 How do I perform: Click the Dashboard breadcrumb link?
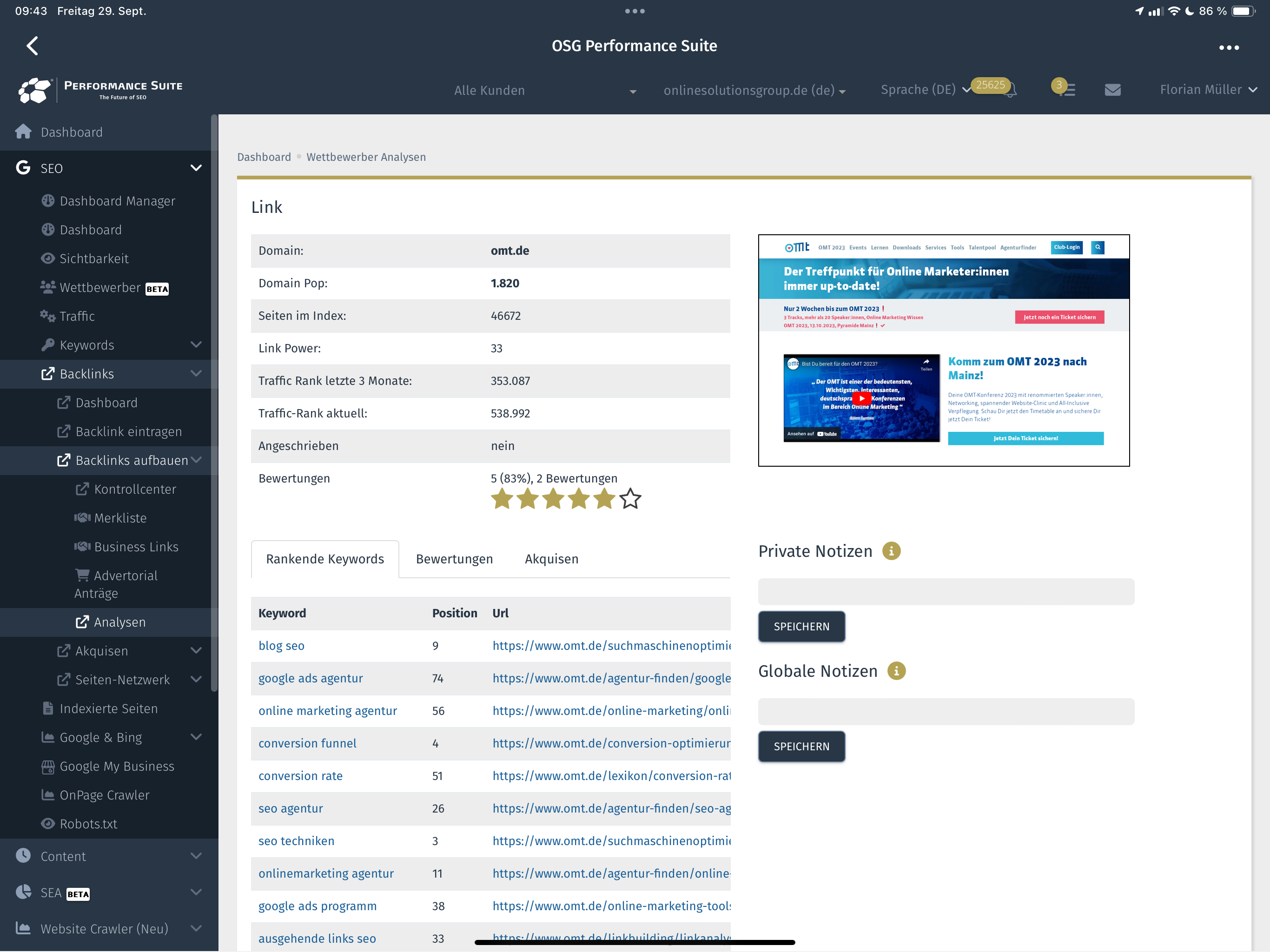point(264,157)
